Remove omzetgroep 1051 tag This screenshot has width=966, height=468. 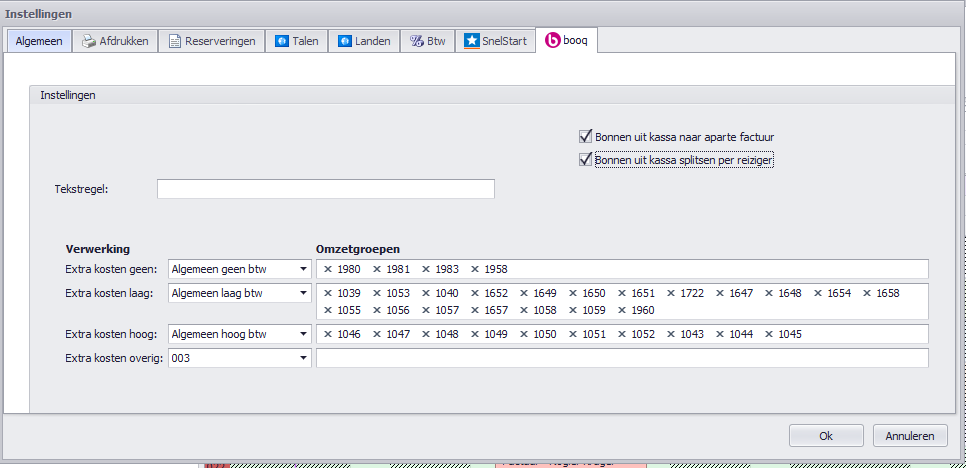pos(574,334)
